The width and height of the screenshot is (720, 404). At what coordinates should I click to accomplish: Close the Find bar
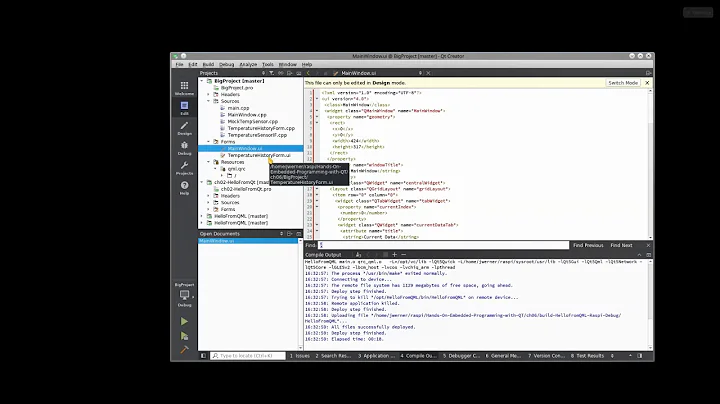coord(648,245)
